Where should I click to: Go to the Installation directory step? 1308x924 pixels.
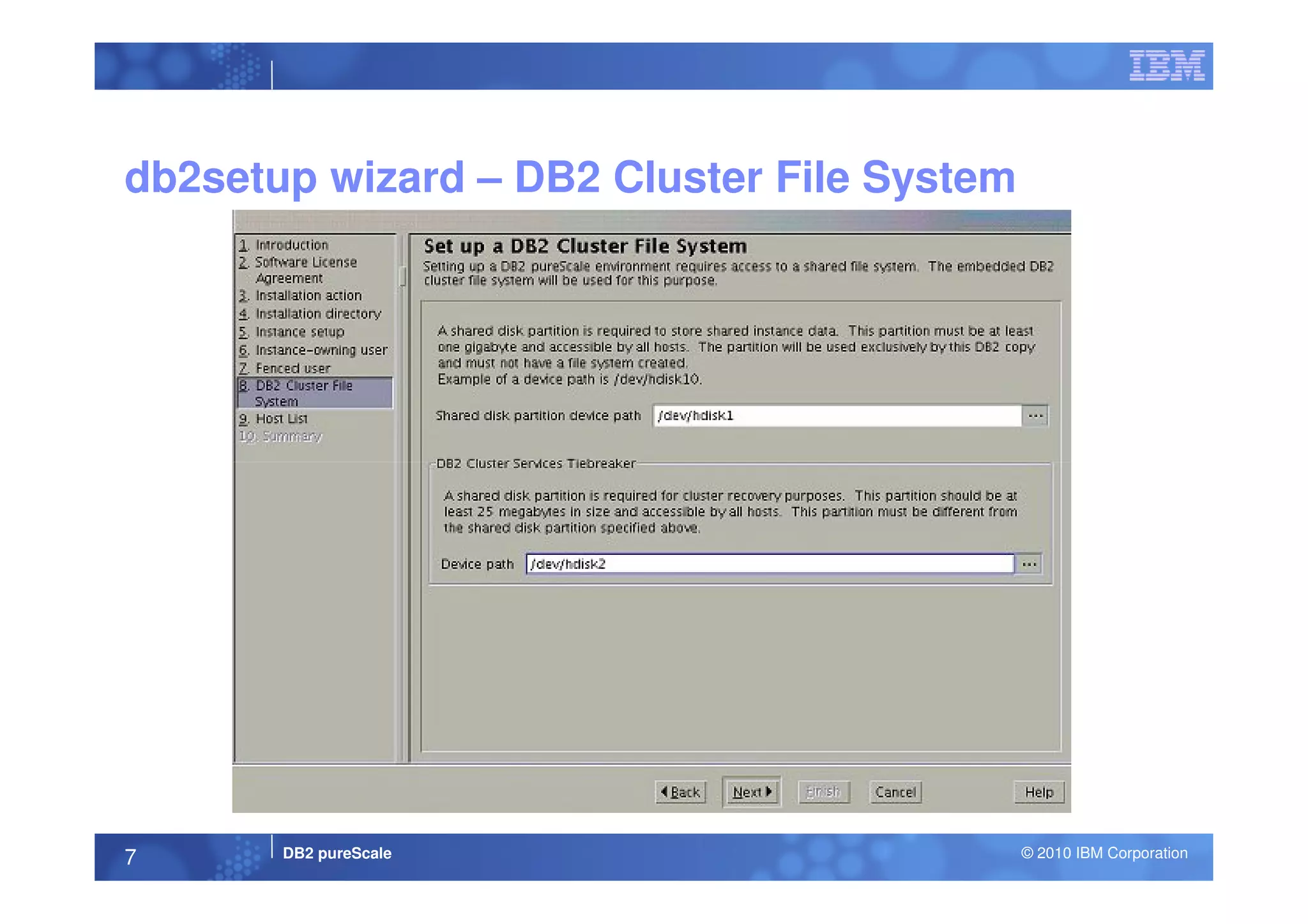[x=310, y=314]
